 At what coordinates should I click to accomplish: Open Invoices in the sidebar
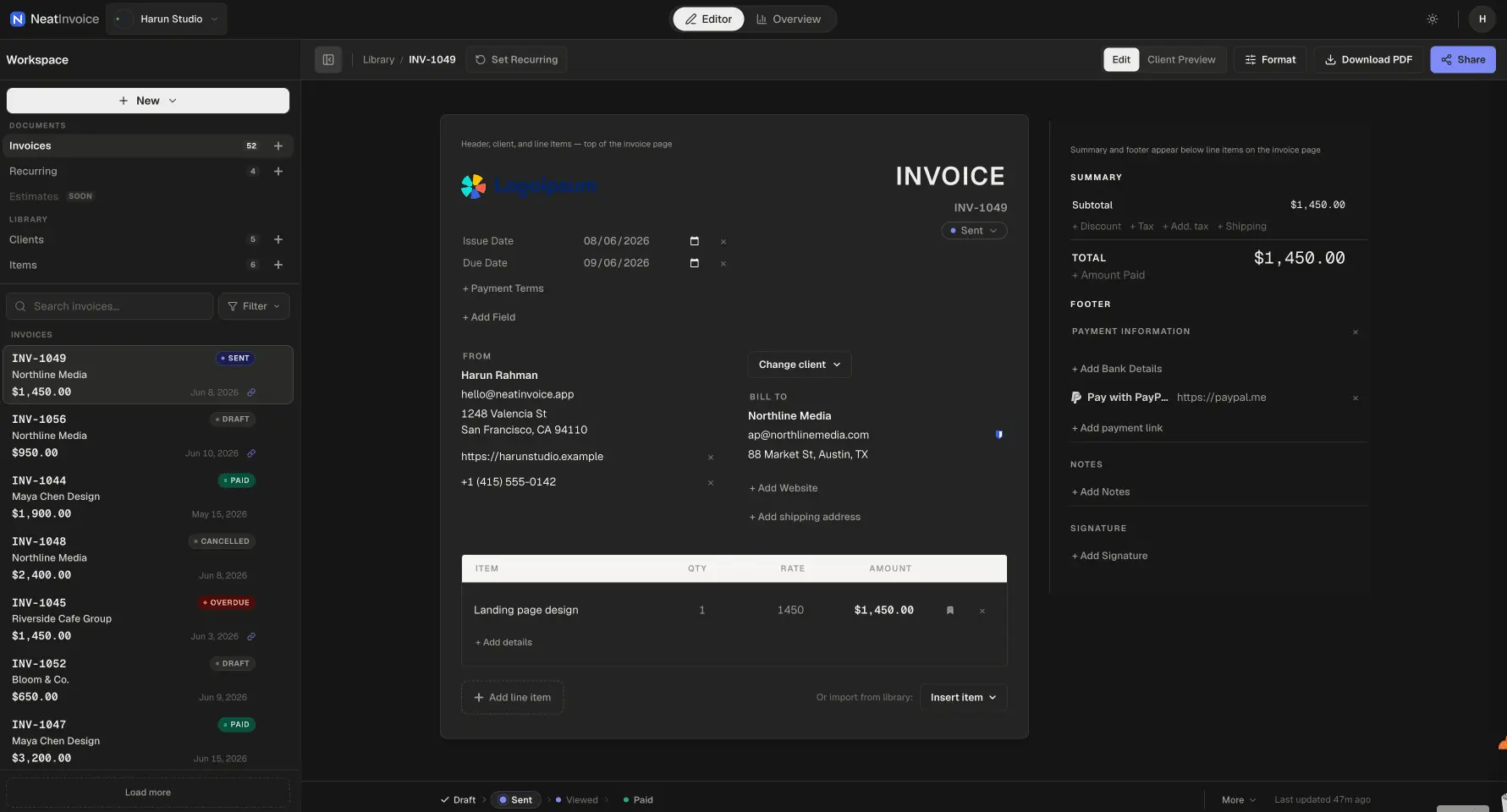click(x=148, y=145)
